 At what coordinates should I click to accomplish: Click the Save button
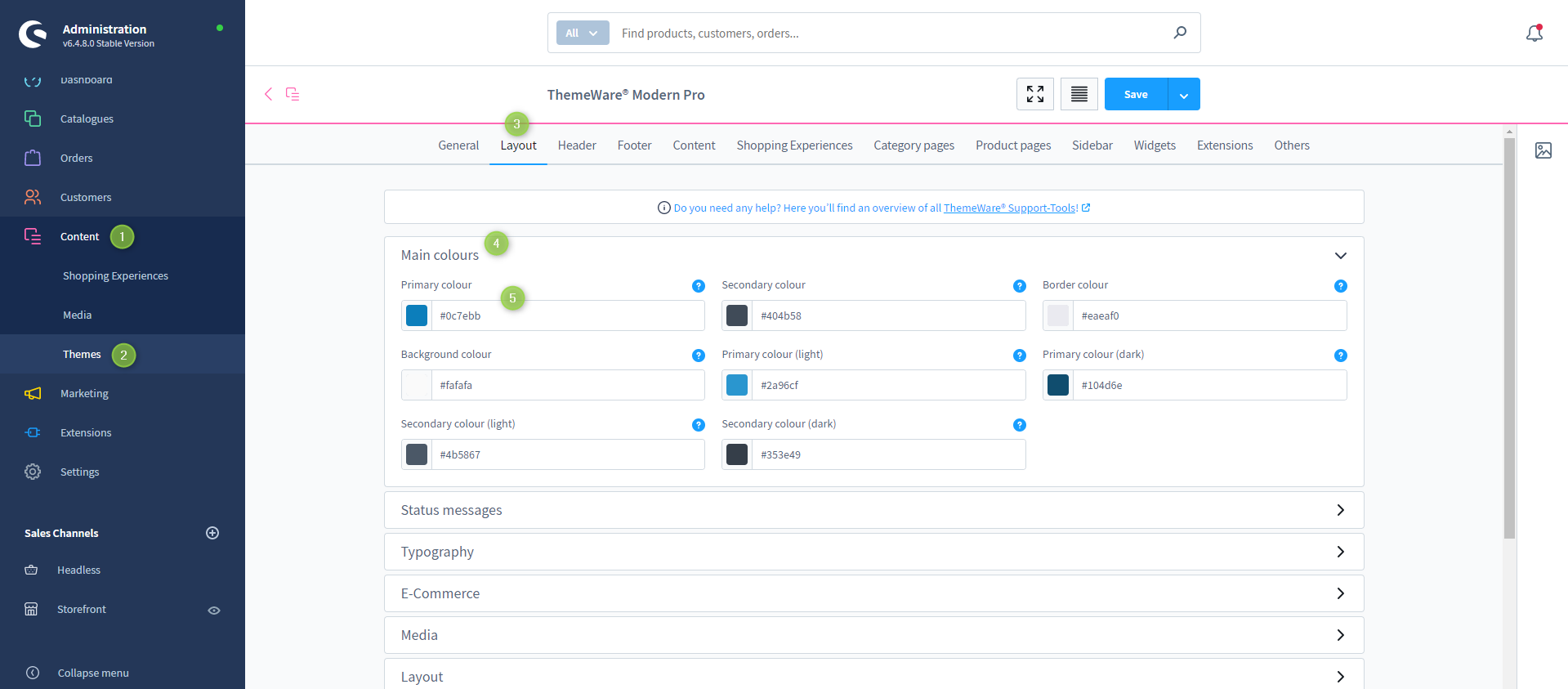tap(1136, 95)
